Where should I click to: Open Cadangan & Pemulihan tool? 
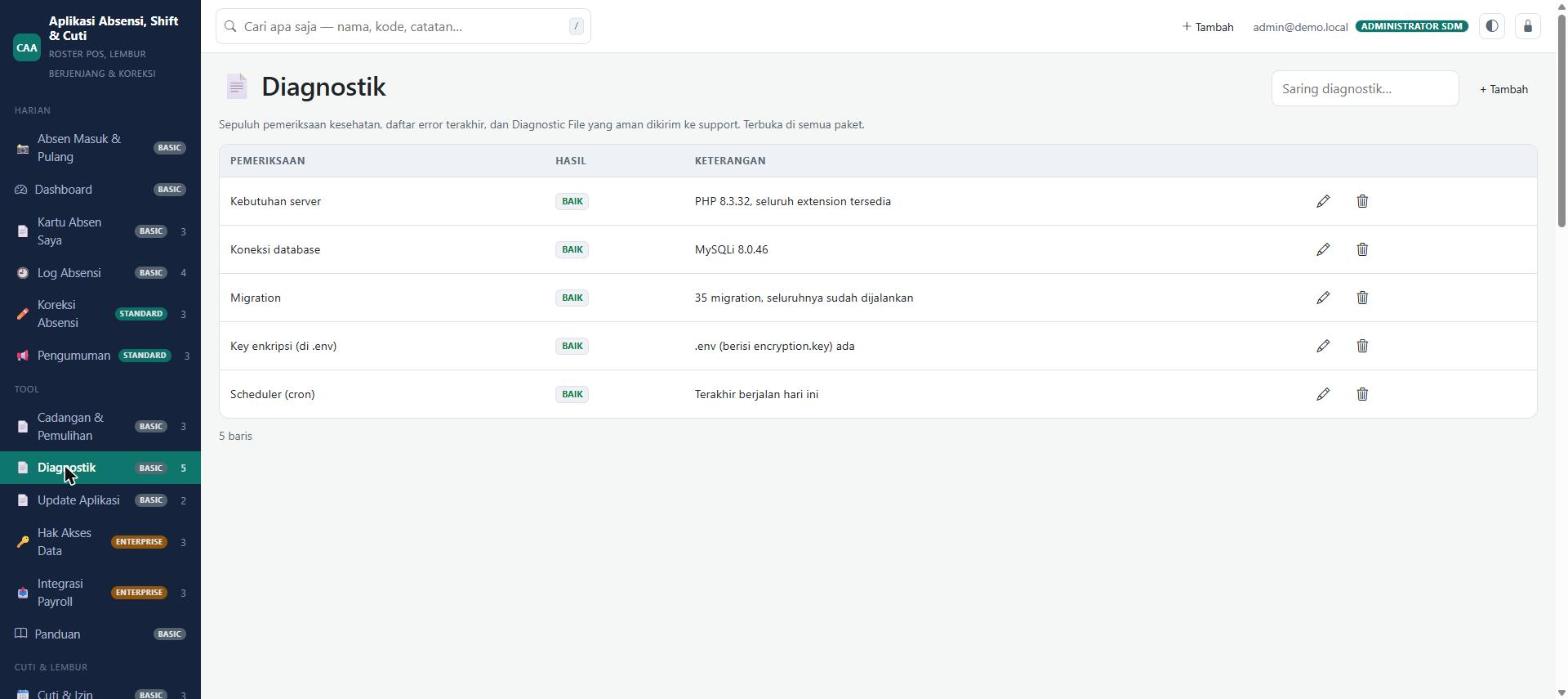point(100,427)
